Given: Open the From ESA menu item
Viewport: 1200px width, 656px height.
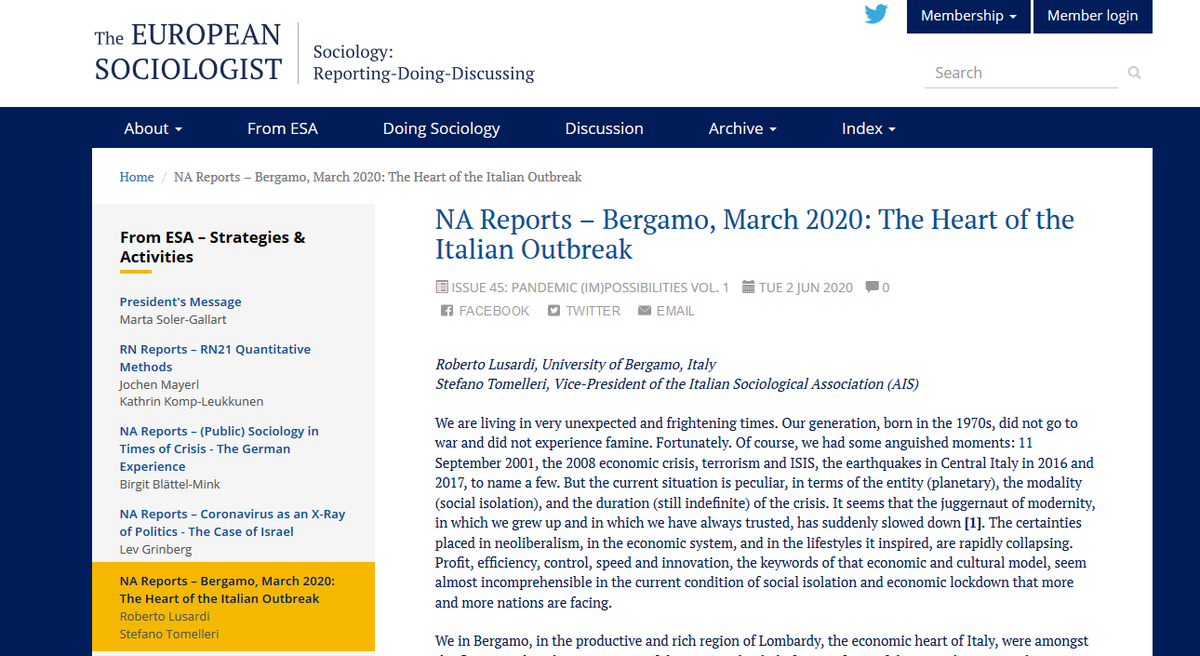Looking at the screenshot, I should [x=282, y=128].
